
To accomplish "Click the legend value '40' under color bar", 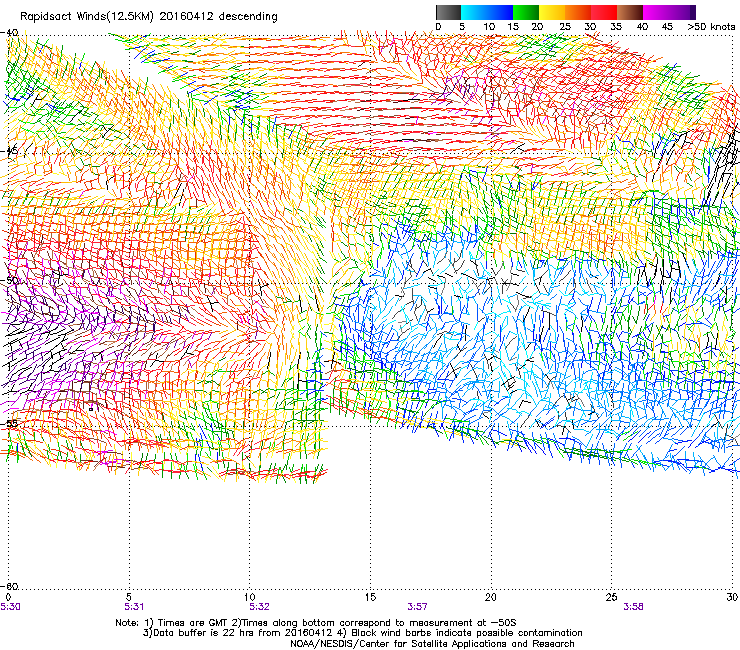I will 642,27.
